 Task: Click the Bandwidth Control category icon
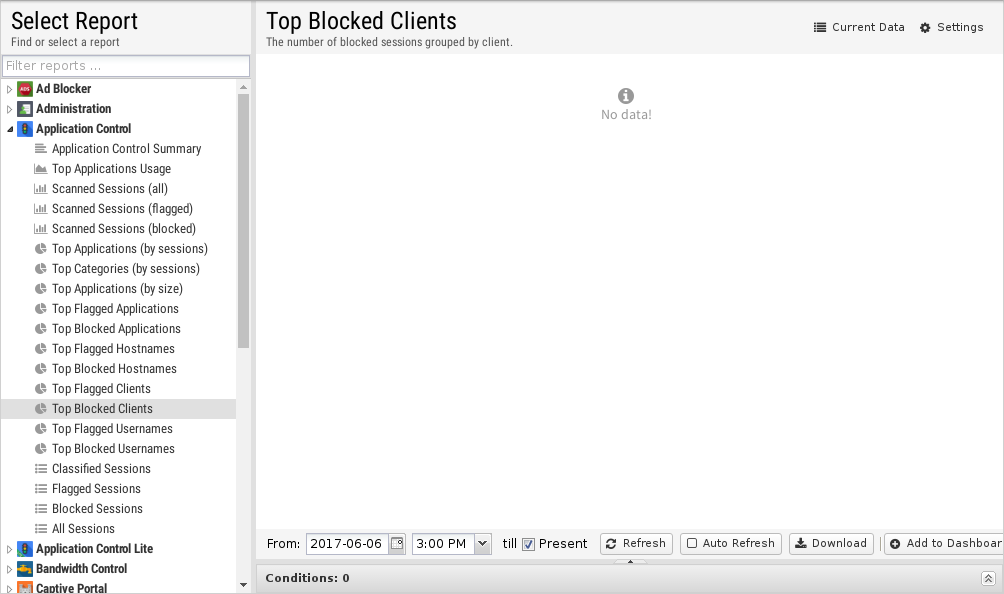[25, 568]
